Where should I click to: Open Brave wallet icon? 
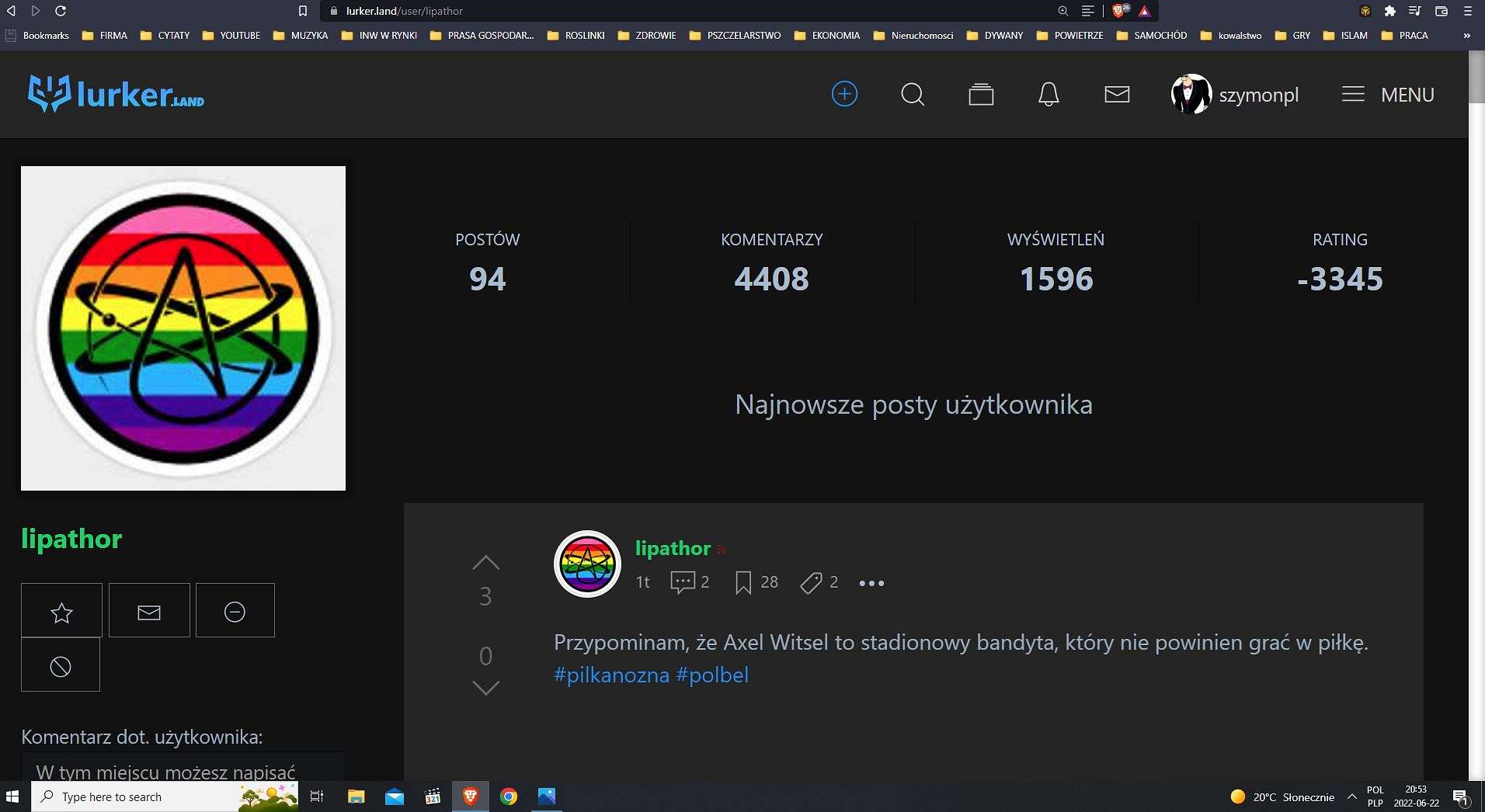(1442, 11)
